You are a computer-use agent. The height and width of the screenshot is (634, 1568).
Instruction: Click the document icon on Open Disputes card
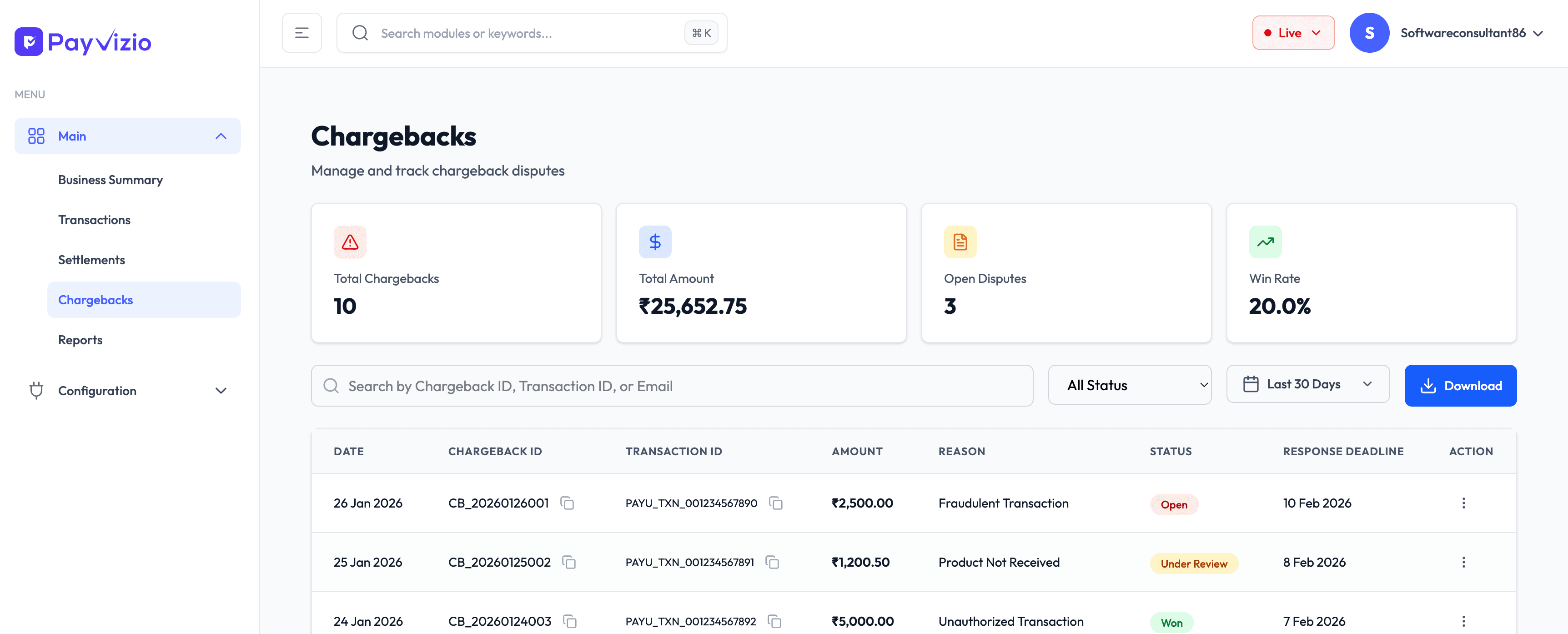(960, 241)
